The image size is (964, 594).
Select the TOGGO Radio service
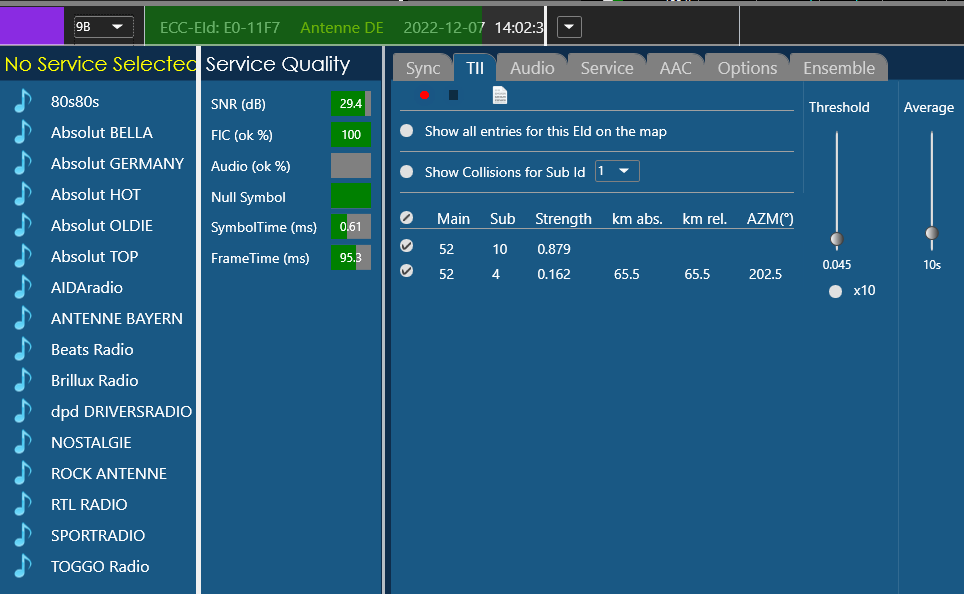(x=100, y=566)
